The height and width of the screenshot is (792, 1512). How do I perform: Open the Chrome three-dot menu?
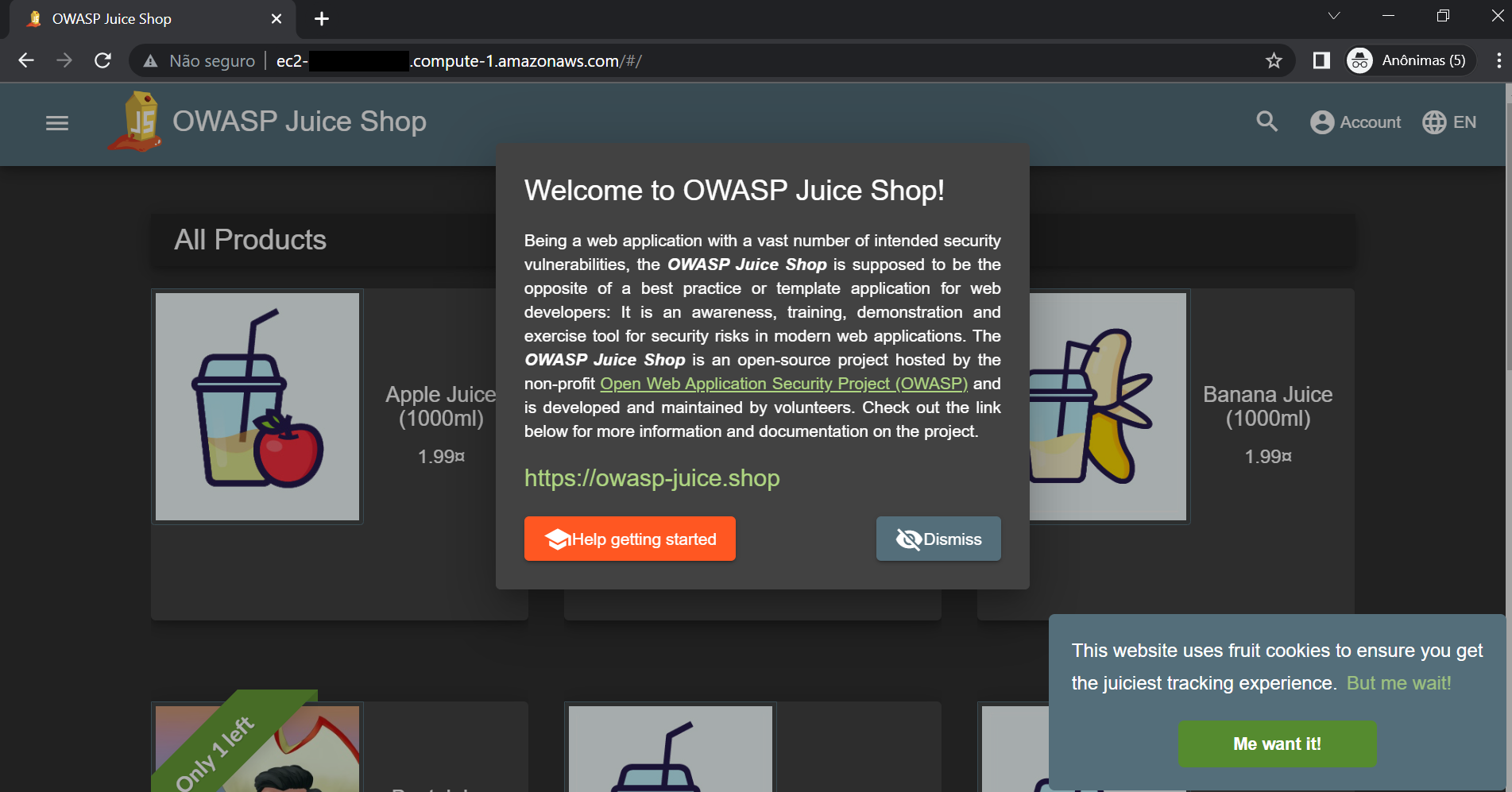(1498, 60)
